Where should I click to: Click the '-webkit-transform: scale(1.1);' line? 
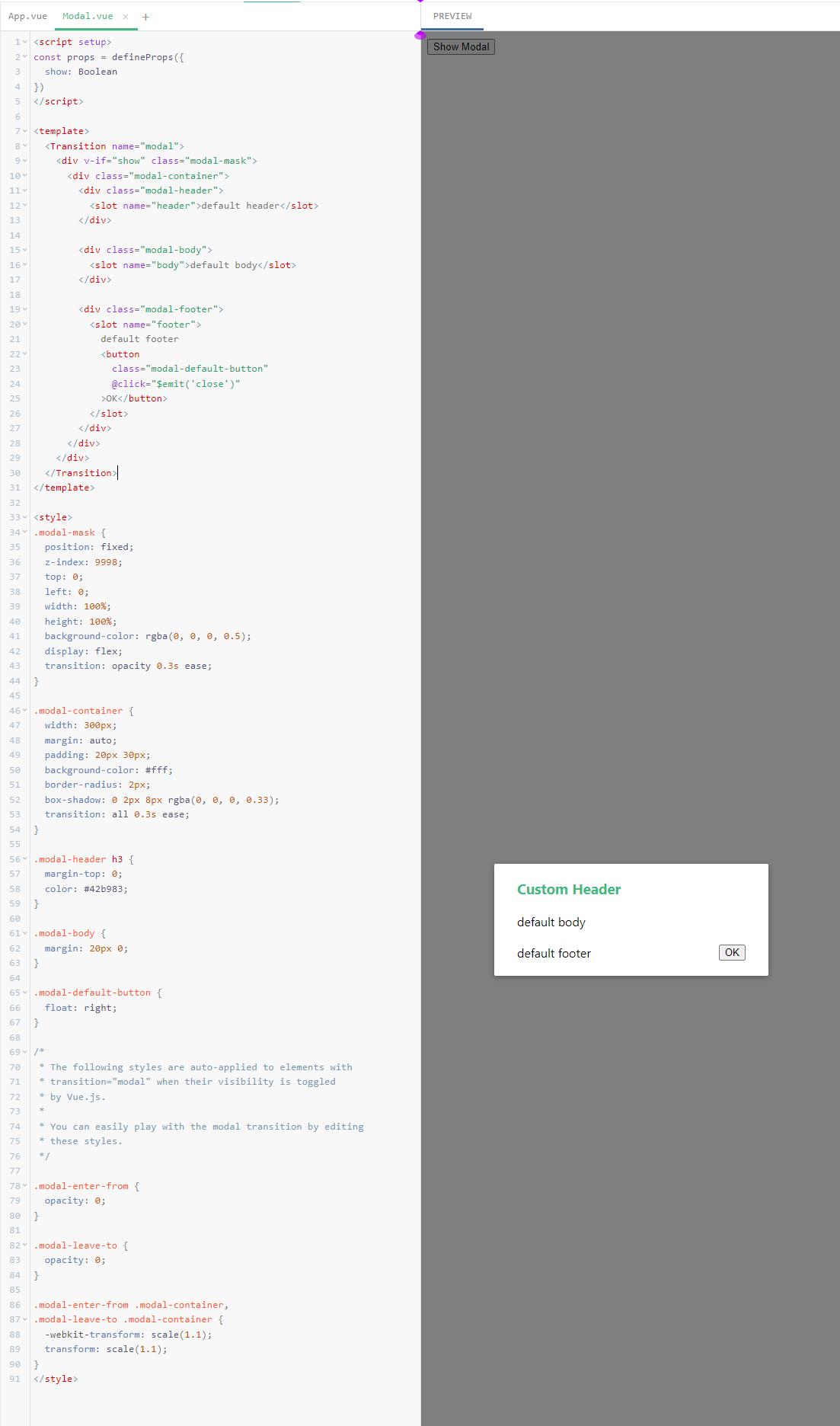click(128, 1335)
